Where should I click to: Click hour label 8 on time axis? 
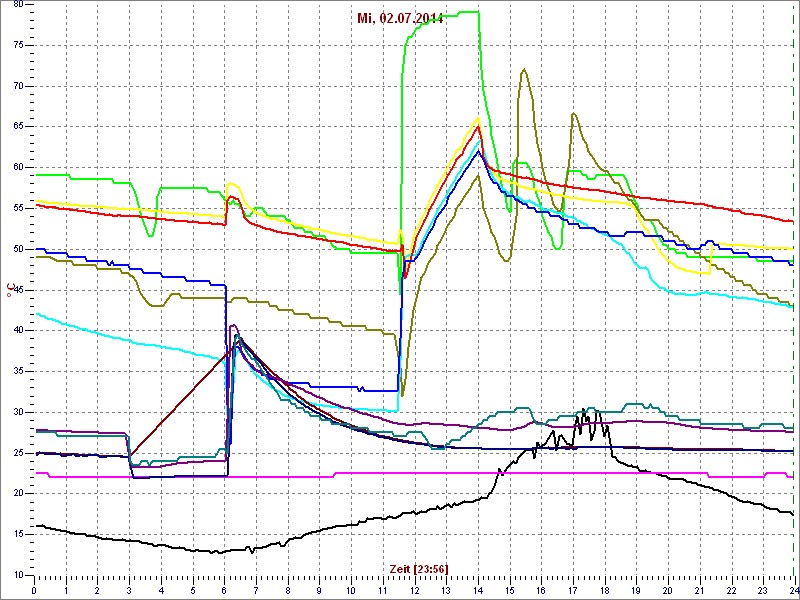coord(287,590)
